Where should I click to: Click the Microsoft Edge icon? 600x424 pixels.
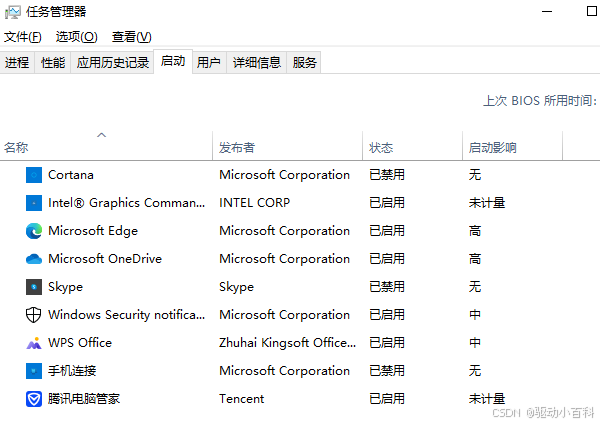tap(34, 231)
